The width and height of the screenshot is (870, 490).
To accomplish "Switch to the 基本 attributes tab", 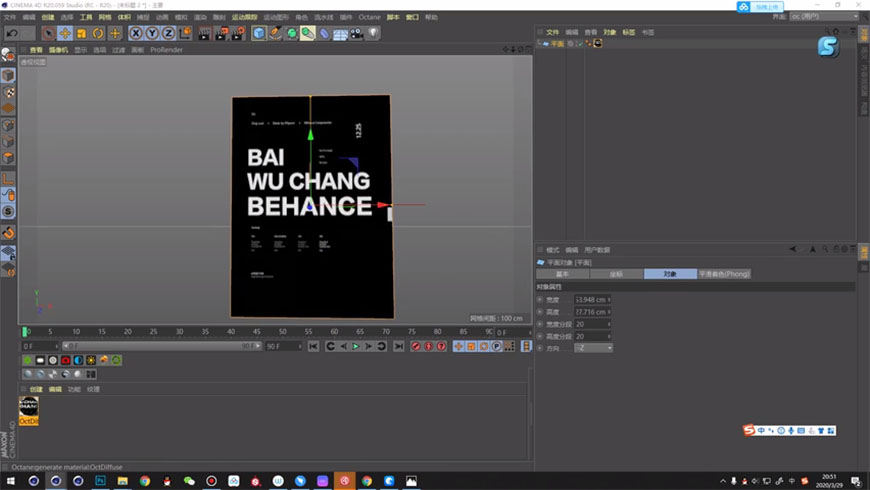I will point(563,274).
